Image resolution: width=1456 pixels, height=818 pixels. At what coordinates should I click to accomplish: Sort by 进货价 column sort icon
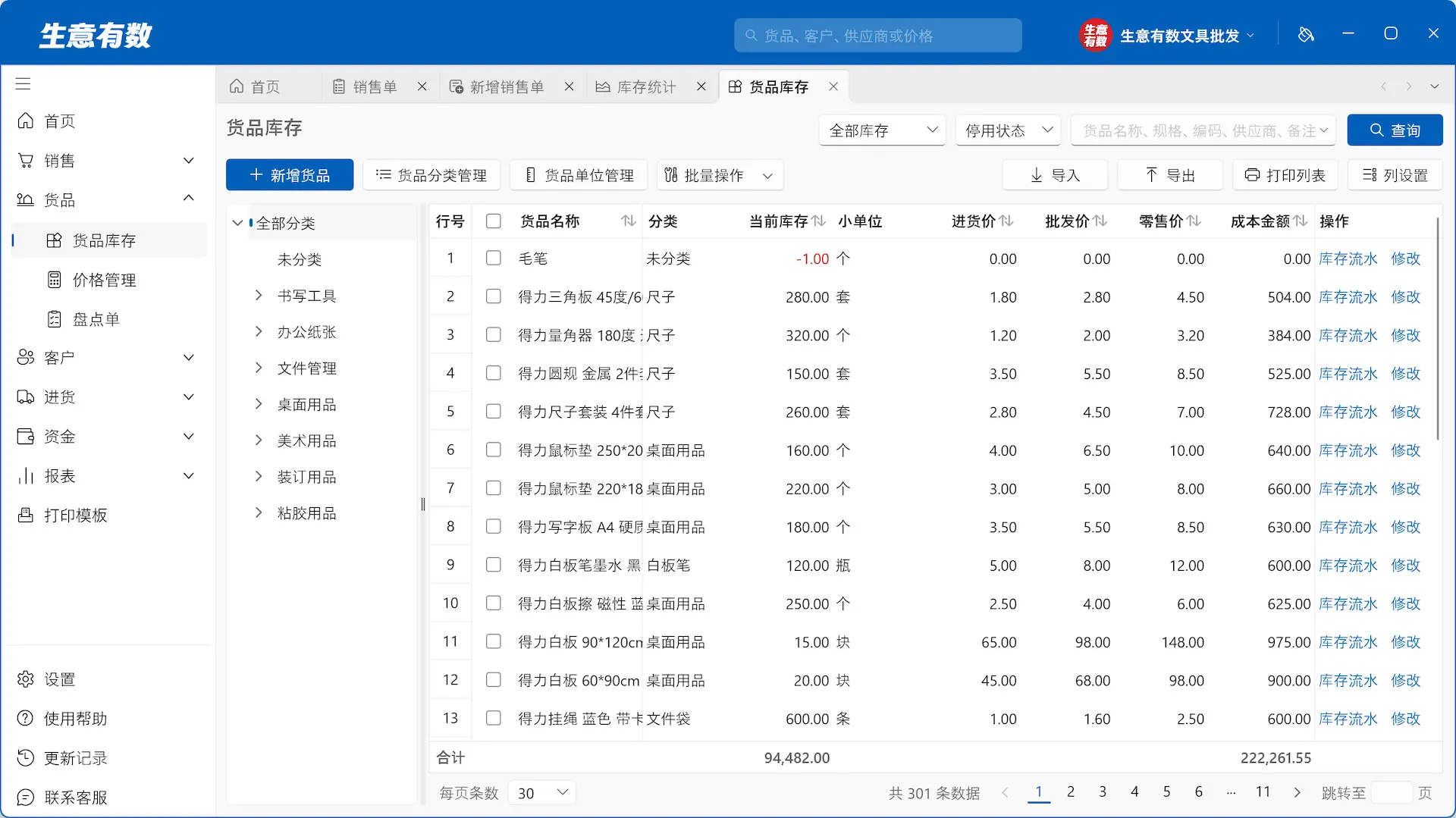[1006, 221]
